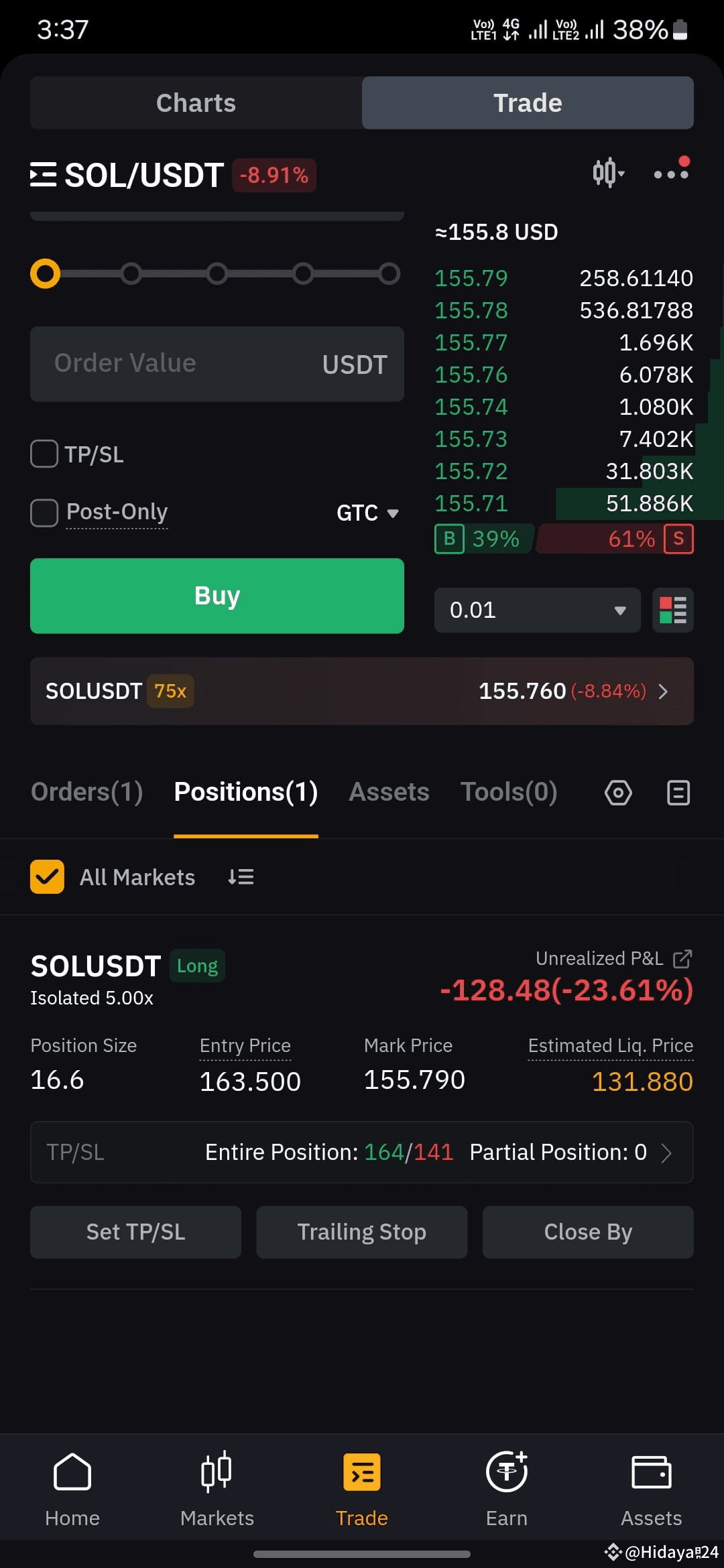Tap the green Buy button
Screen dimensions: 724x1568
pos(217,596)
